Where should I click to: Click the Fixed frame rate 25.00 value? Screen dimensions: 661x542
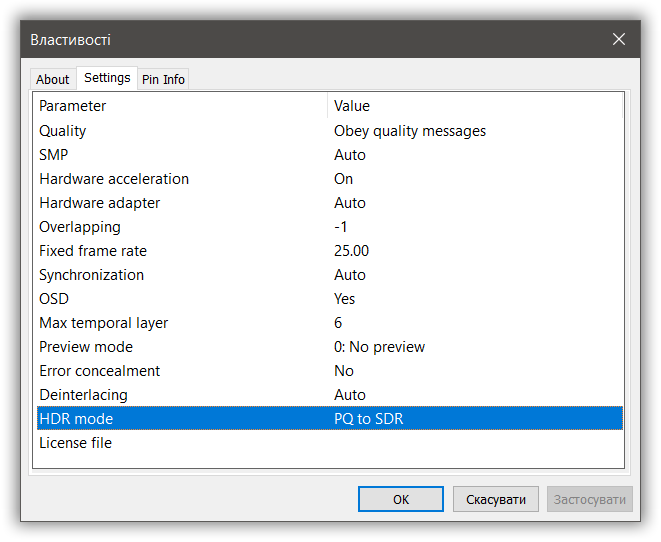tap(352, 251)
